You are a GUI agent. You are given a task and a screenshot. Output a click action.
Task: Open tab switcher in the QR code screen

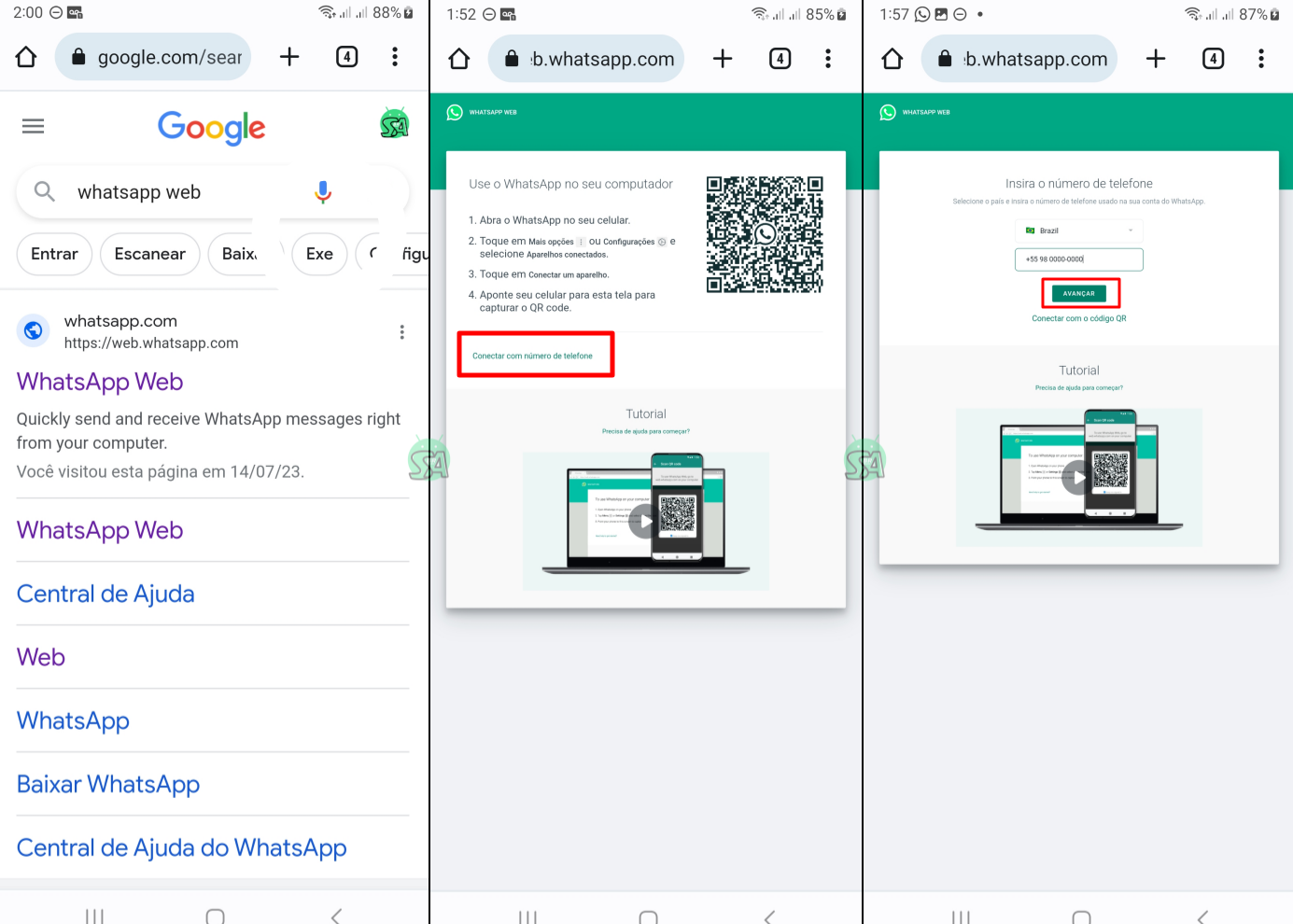tap(780, 59)
